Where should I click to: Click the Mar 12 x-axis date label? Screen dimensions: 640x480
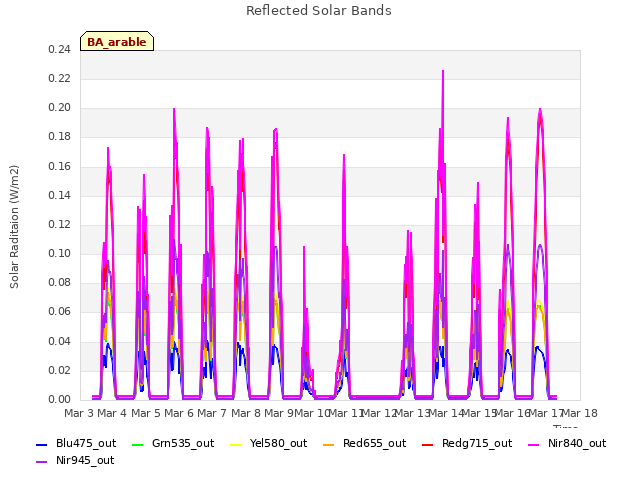379,413
